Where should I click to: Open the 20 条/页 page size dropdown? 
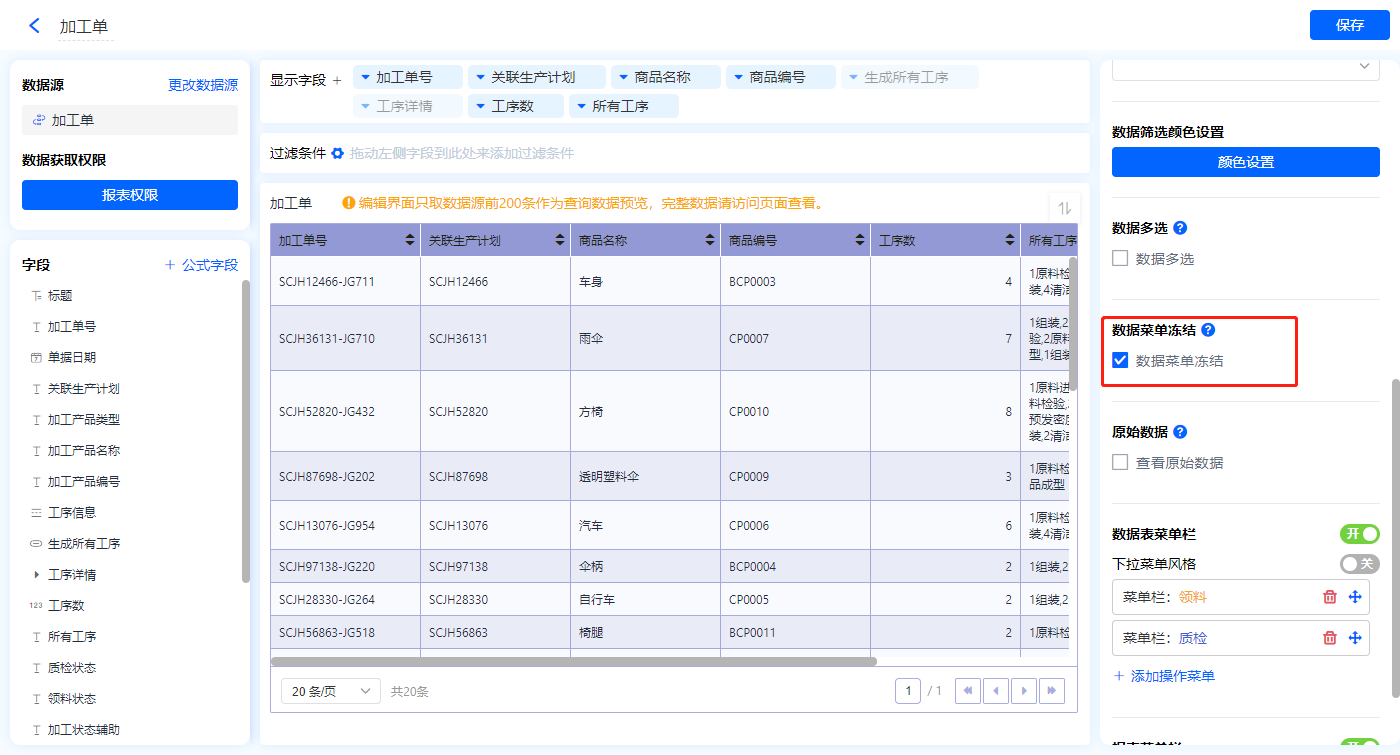pos(331,691)
